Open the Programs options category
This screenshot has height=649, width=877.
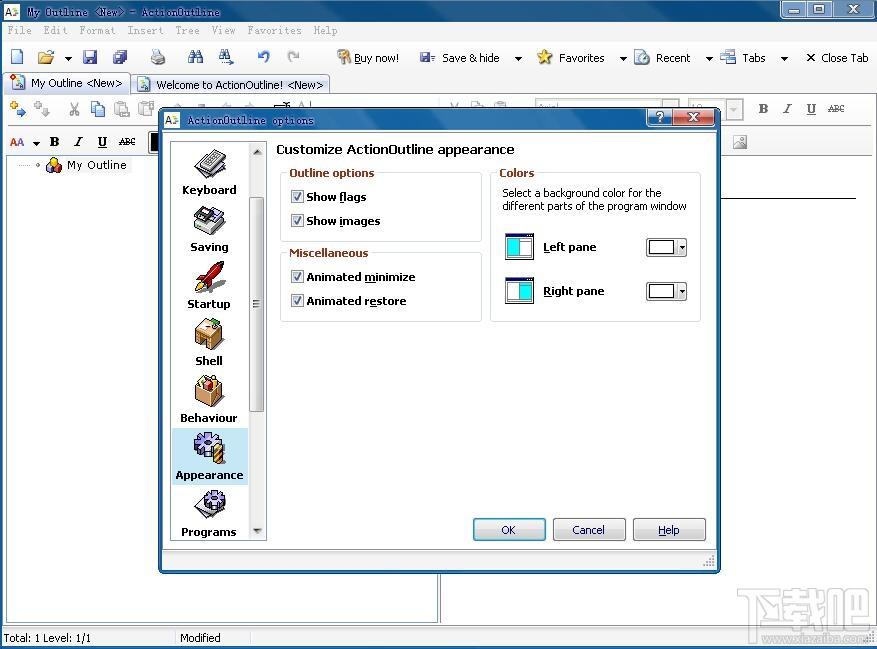click(x=209, y=514)
